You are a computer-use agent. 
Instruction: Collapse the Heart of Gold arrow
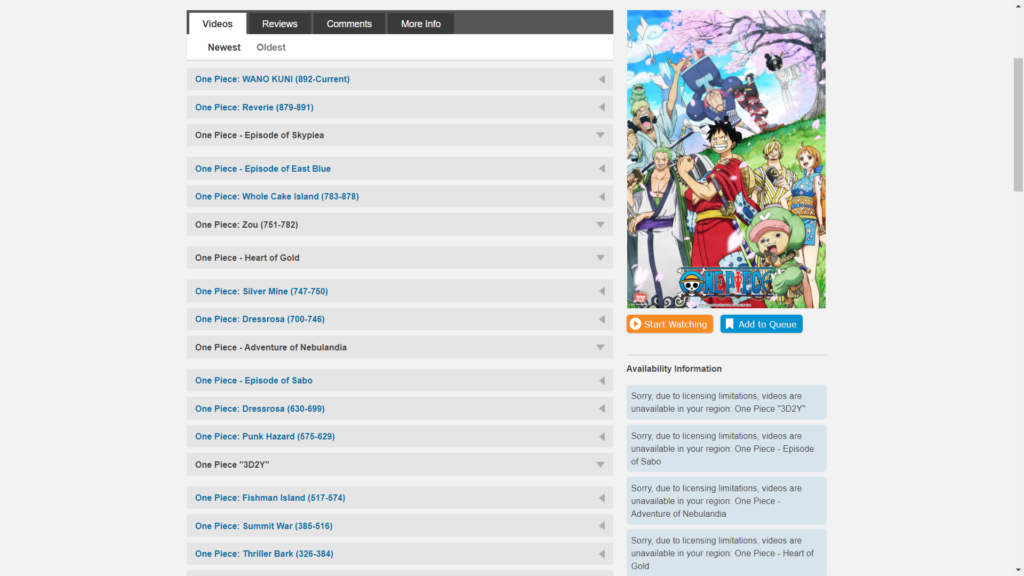click(600, 258)
